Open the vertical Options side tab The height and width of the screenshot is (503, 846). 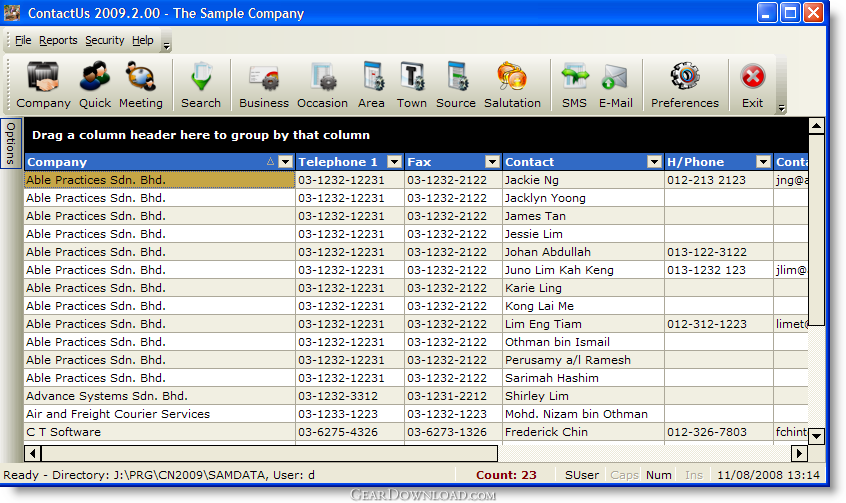click(x=10, y=143)
